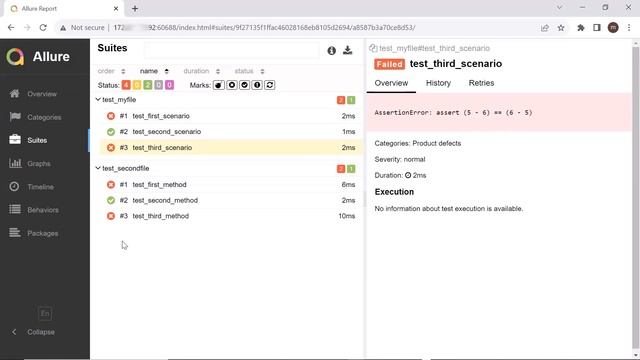
Task: Collapse the Allure sidebar
Action: [x=33, y=332]
